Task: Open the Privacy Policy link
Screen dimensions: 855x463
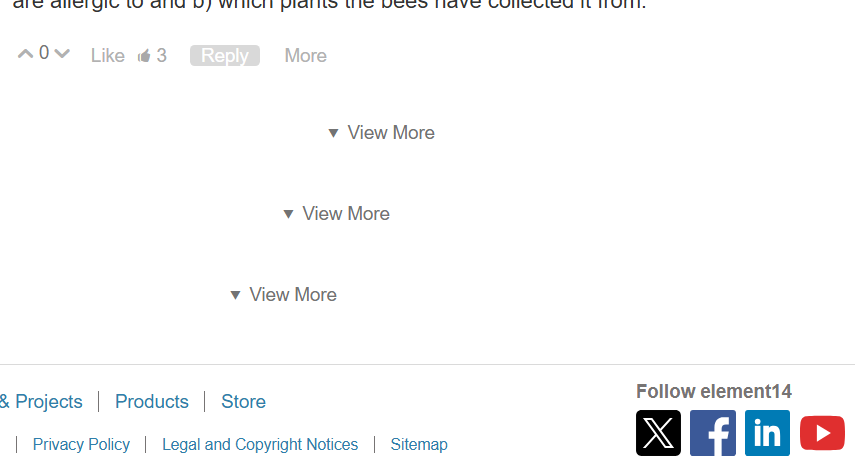Action: tap(81, 444)
